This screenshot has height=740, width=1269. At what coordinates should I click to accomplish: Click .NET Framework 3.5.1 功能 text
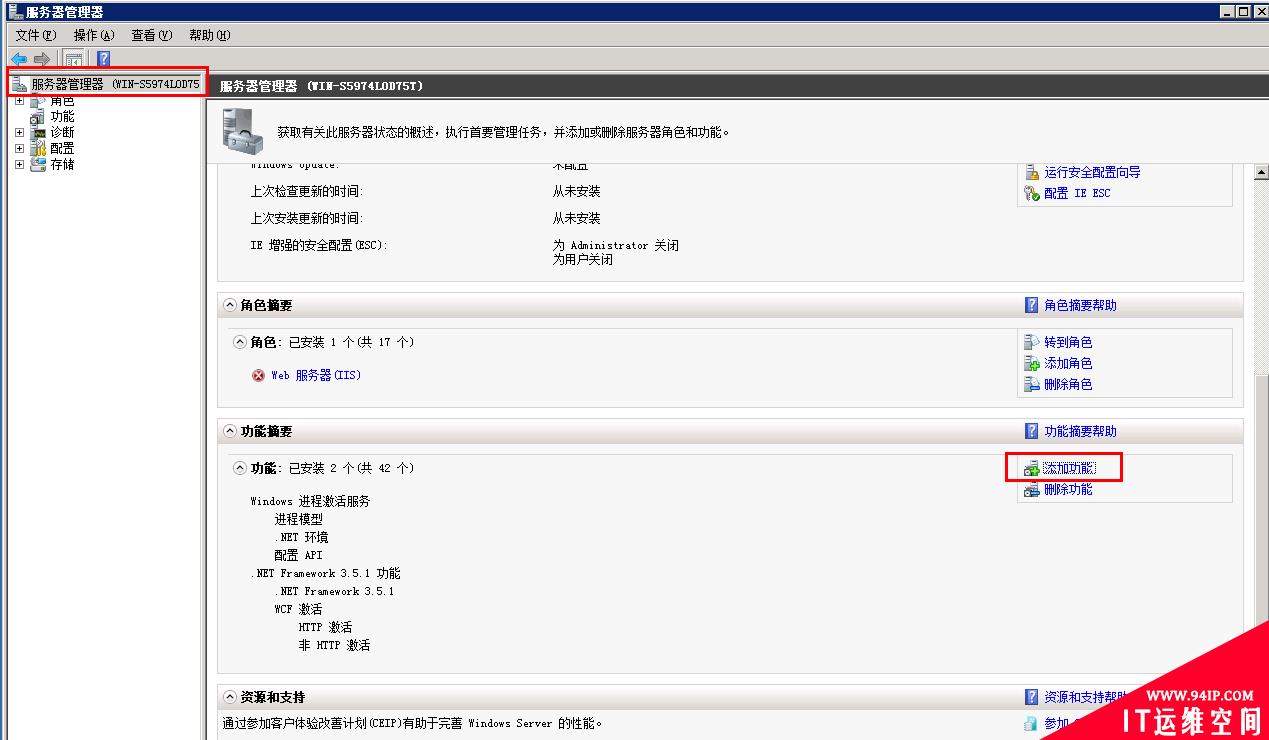[x=325, y=573]
